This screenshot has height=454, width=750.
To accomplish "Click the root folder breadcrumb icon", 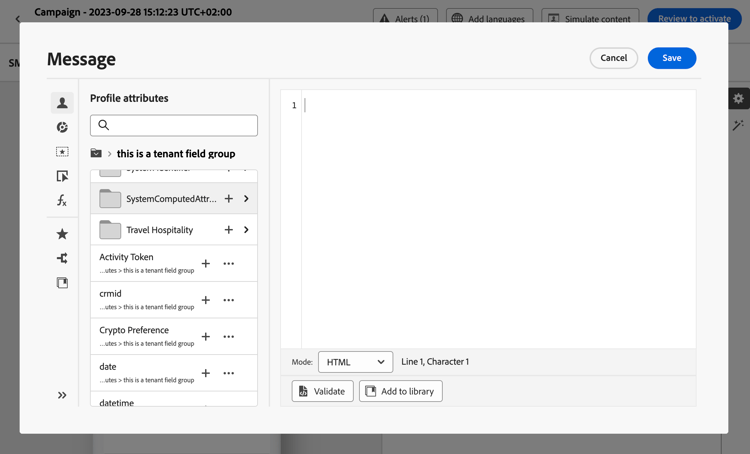I will click(x=96, y=153).
